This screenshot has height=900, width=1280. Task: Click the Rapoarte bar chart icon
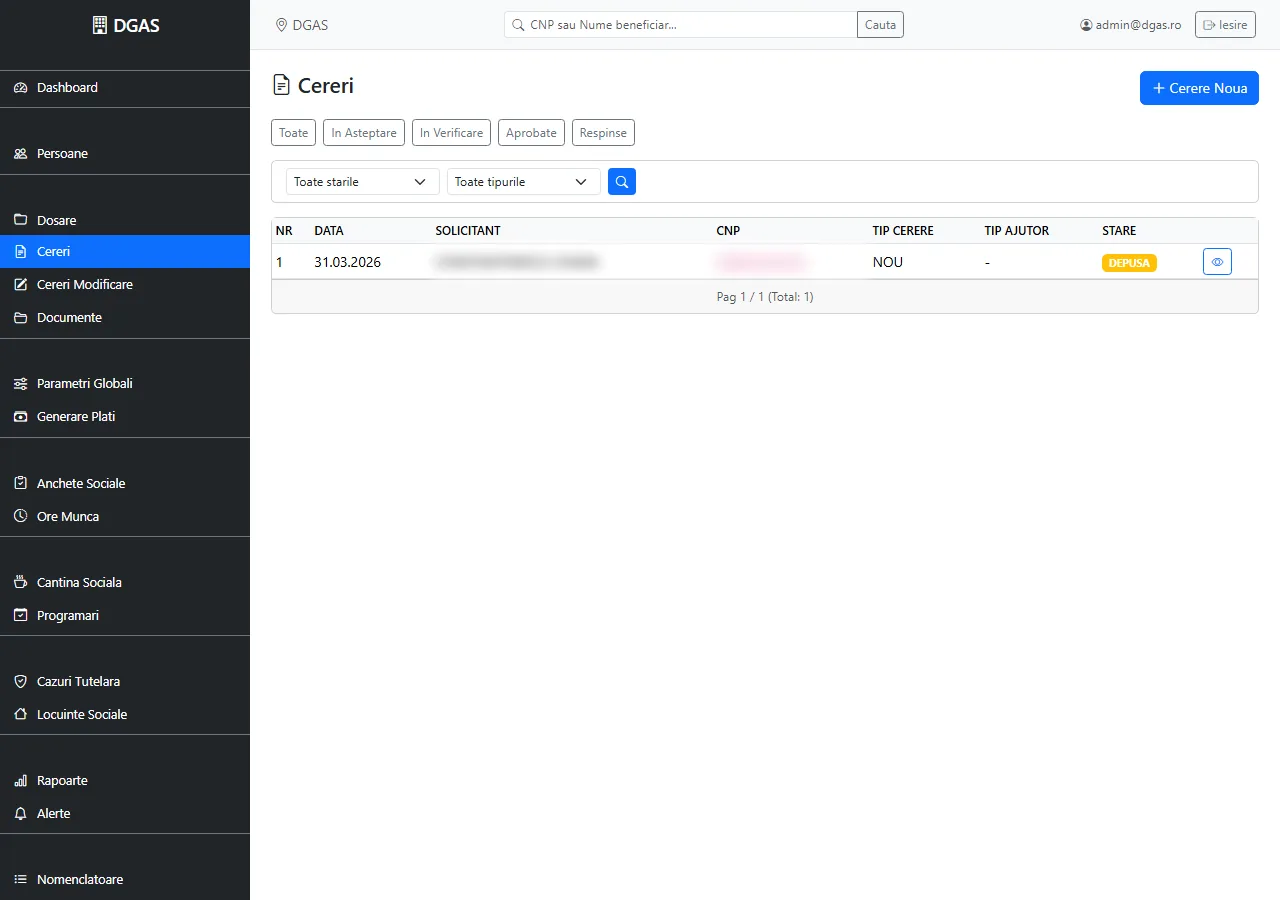[x=20, y=781]
